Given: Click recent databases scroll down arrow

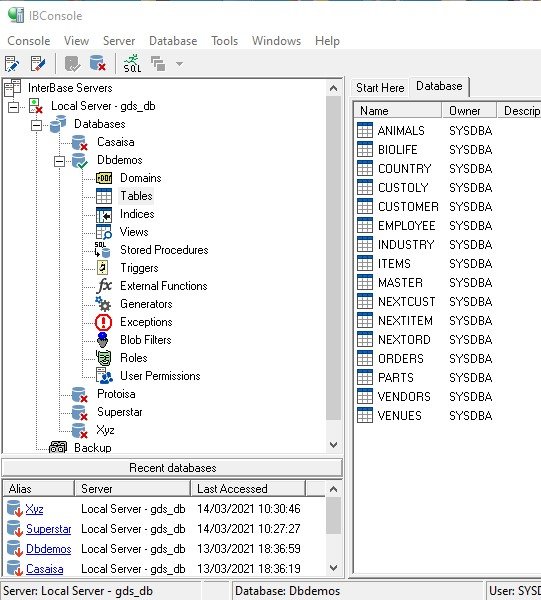Looking at the screenshot, I should pos(333,567).
